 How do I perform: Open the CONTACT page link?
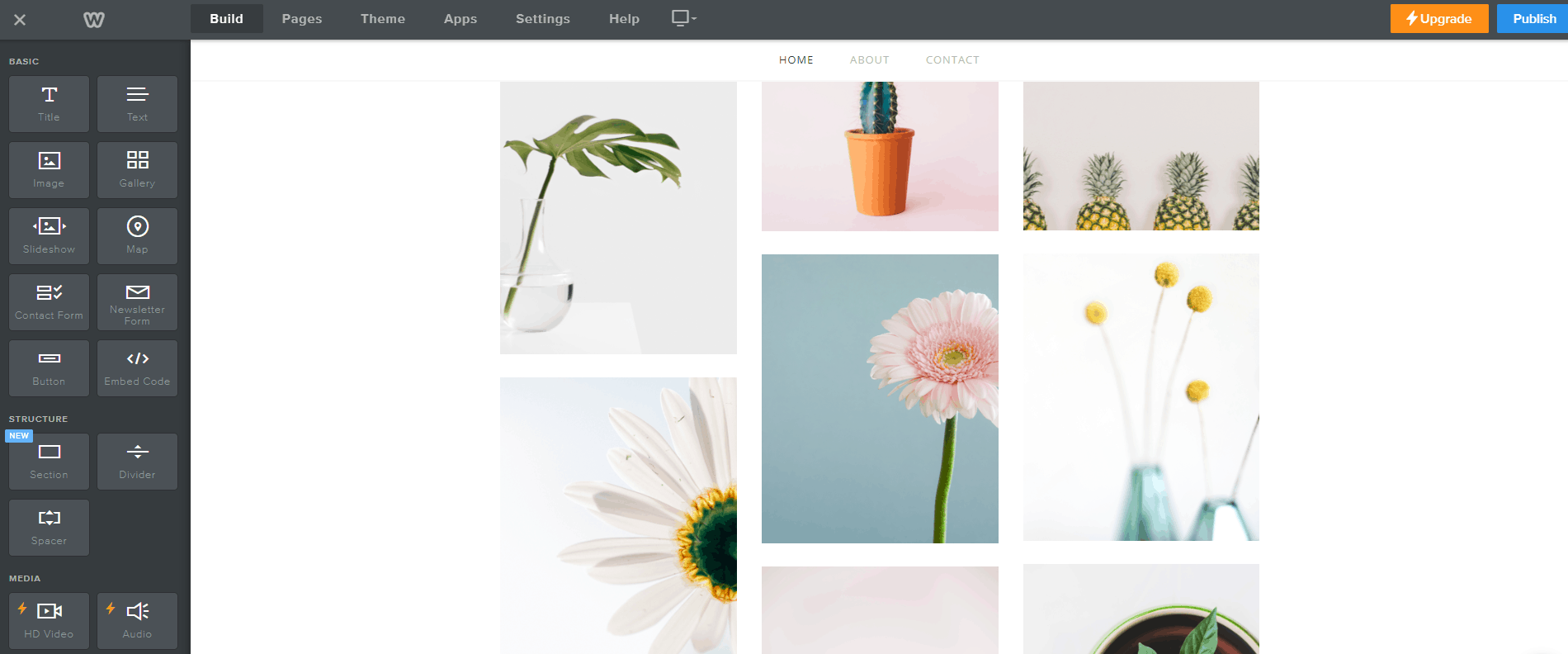(952, 60)
